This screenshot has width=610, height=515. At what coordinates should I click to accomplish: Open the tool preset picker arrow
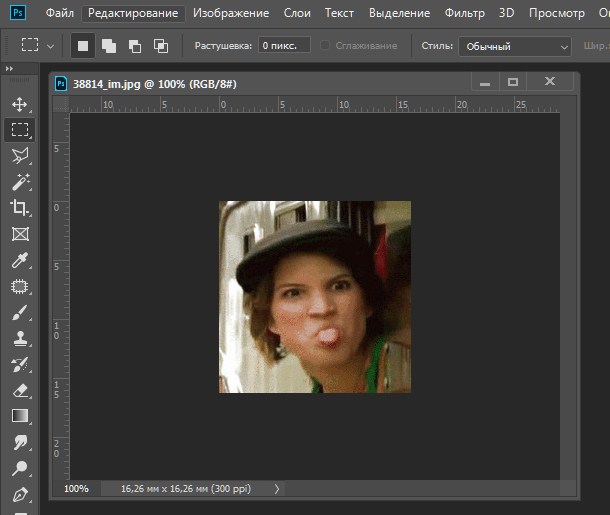pyautogui.click(x=51, y=46)
